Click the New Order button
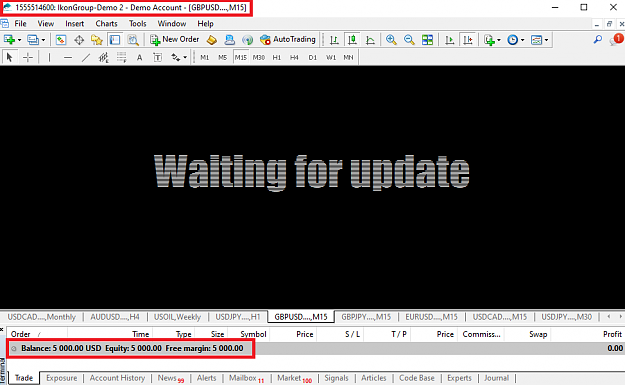The height and width of the screenshot is (385, 625). (174, 39)
